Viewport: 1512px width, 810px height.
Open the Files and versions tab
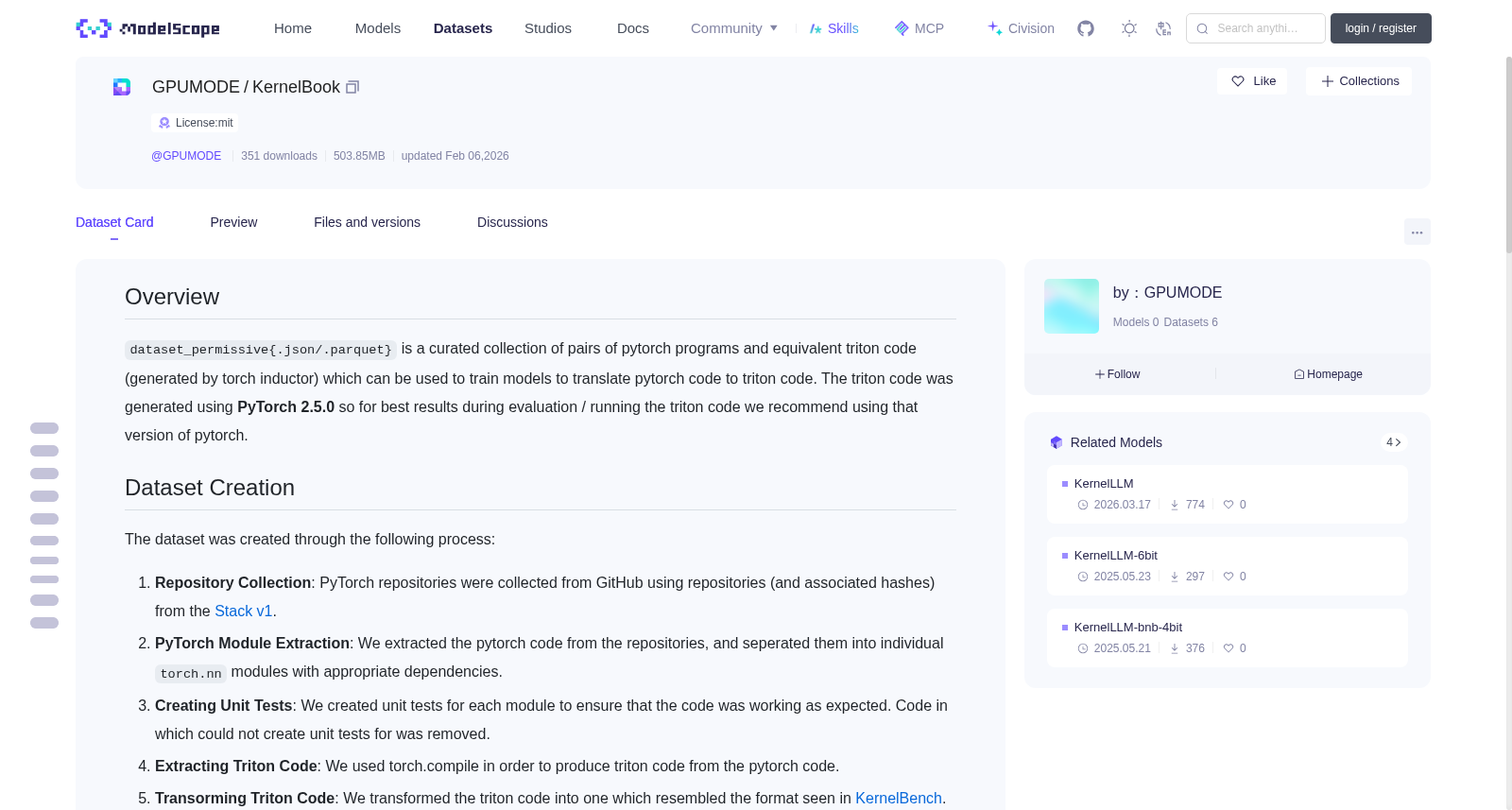367,222
